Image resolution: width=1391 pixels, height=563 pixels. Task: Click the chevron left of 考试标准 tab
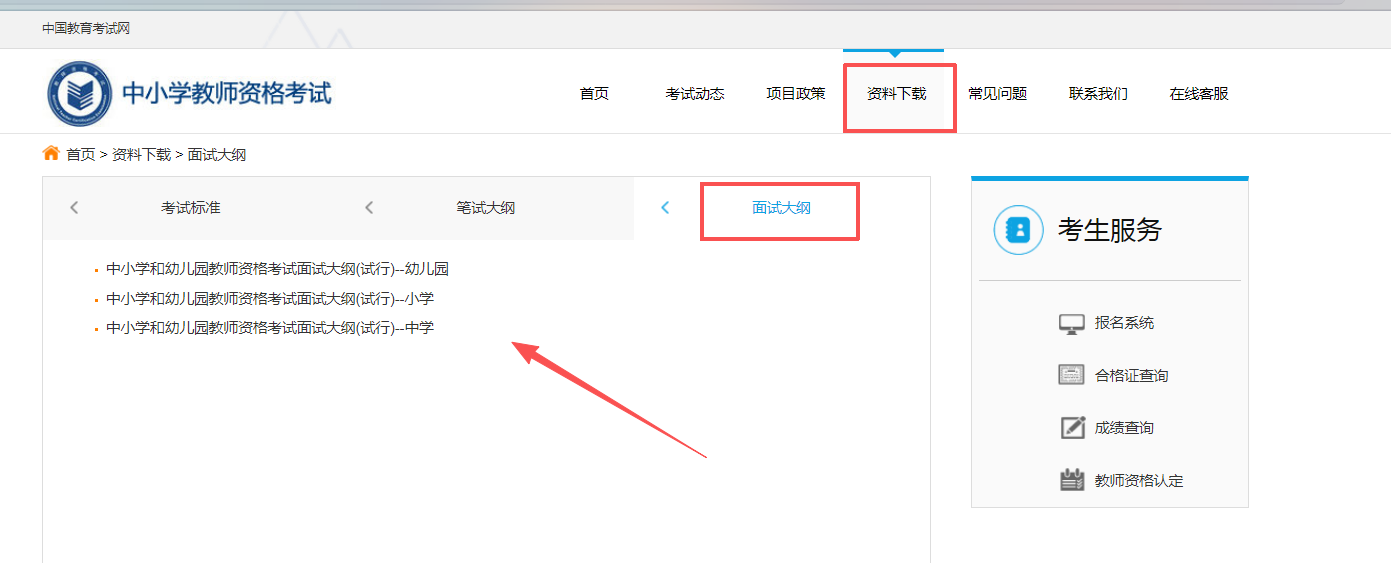click(74, 208)
